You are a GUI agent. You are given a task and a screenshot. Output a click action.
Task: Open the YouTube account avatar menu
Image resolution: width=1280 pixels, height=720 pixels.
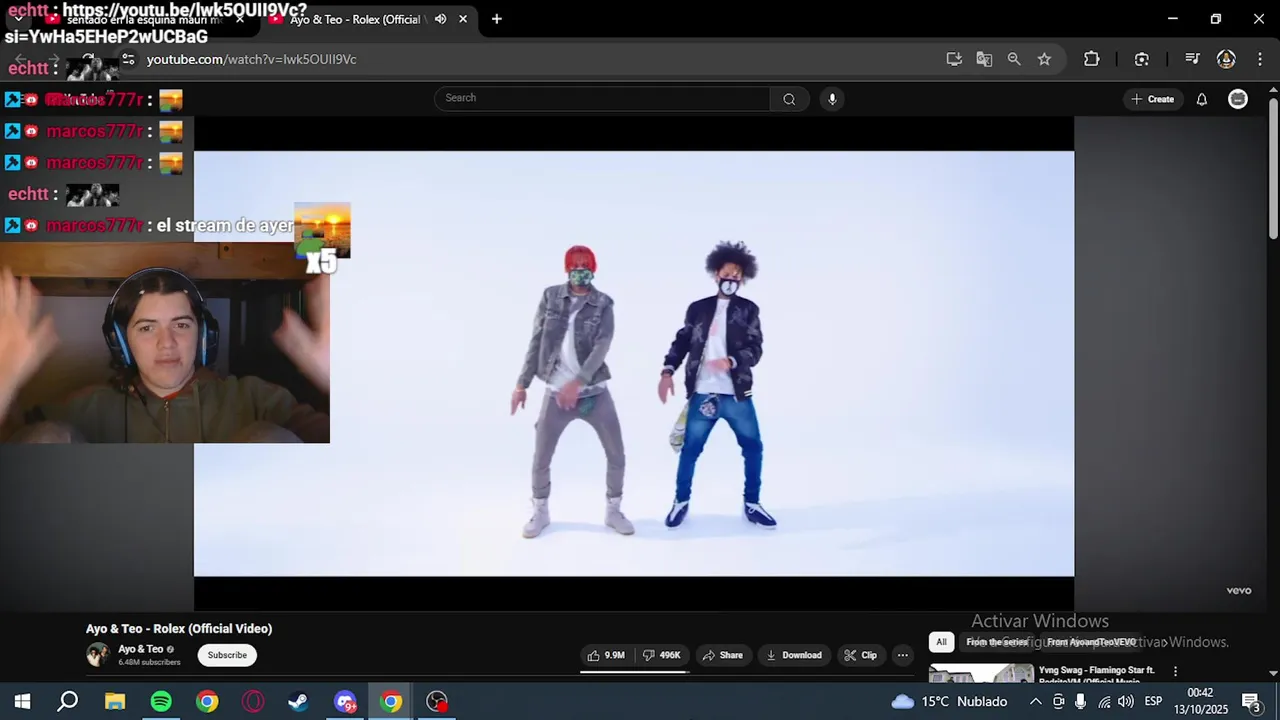[x=1238, y=99]
